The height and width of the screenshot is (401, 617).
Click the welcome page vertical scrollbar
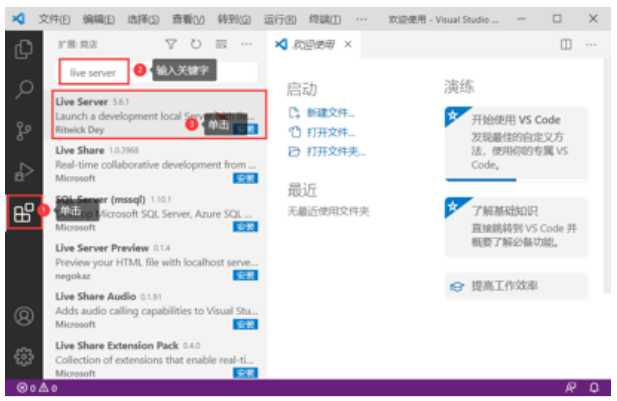(607, 175)
